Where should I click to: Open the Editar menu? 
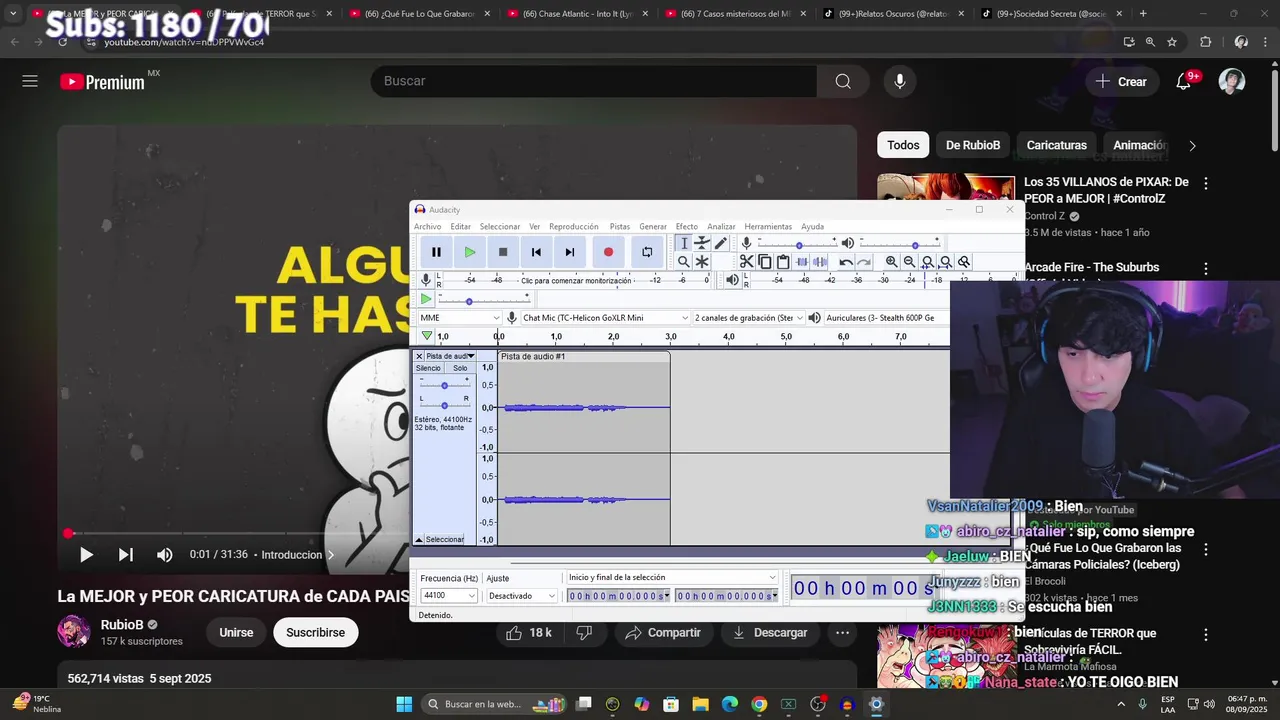[460, 227]
